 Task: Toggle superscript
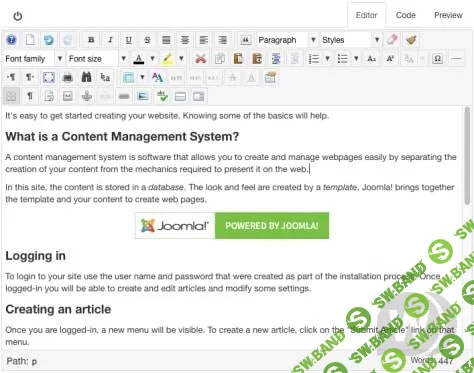390,59
